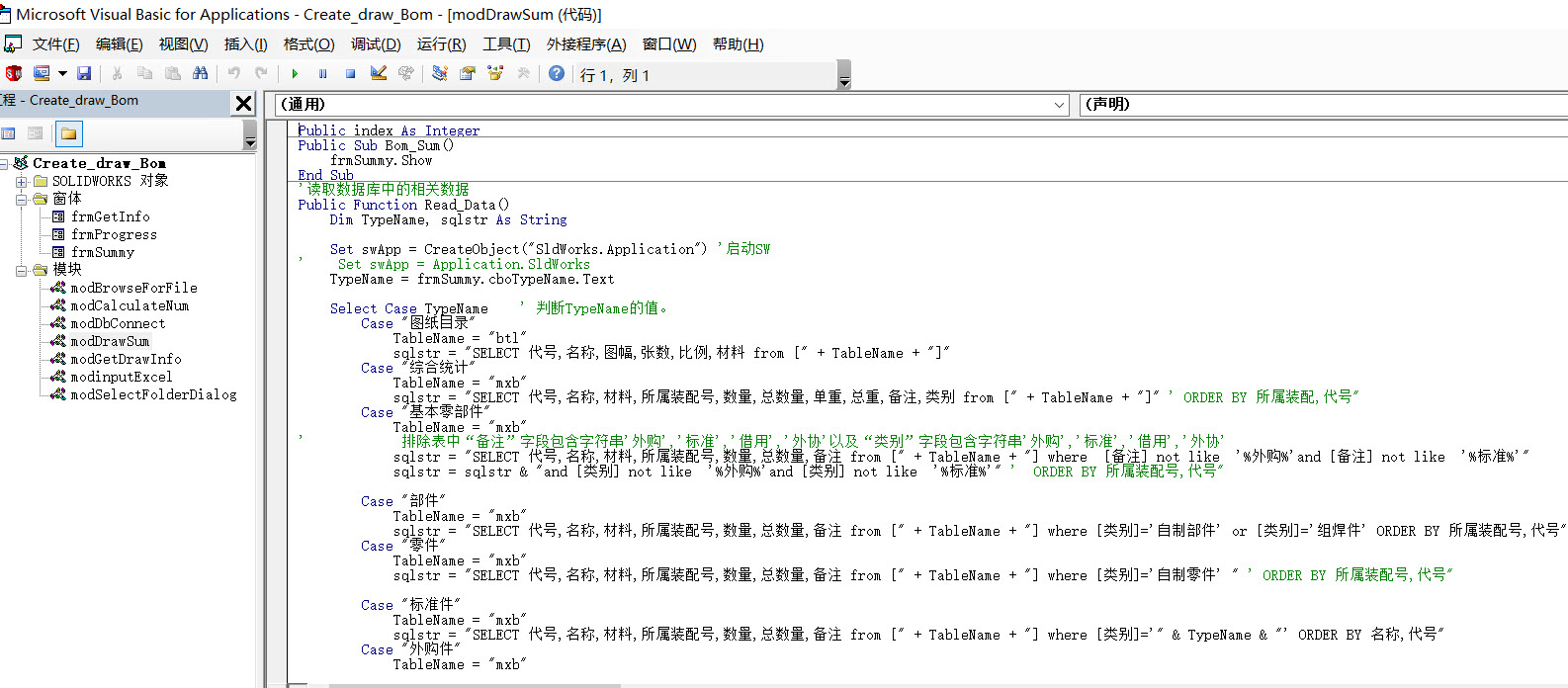The image size is (1568, 688).
Task: Click the Reset stop square icon
Action: pos(350,74)
